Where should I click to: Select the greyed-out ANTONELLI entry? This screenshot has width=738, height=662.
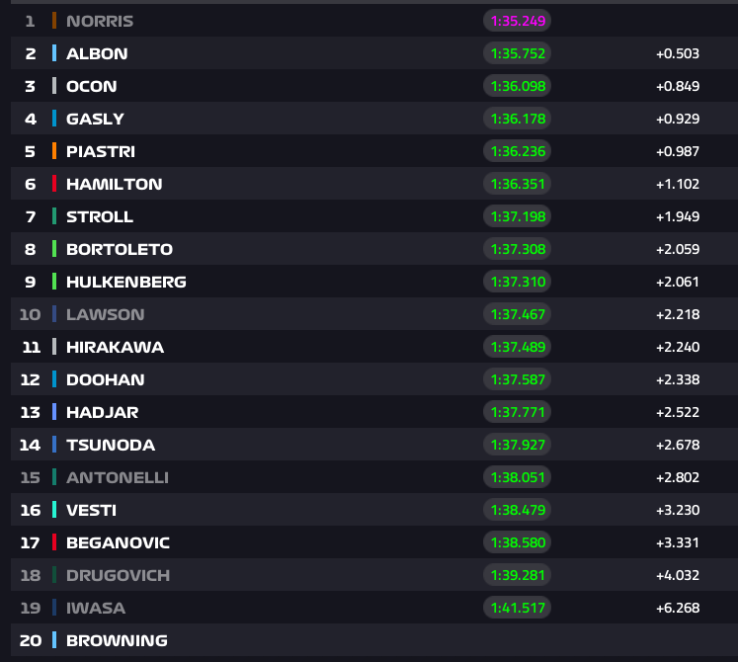(x=374, y=477)
